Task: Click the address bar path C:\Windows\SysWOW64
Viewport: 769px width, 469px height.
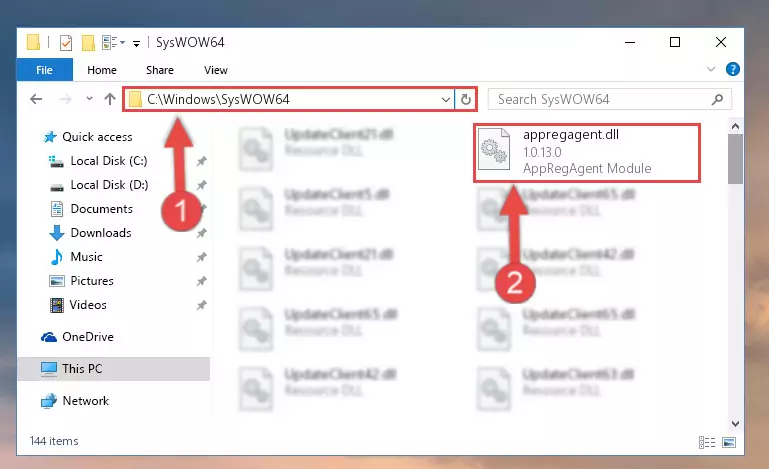Action: point(218,100)
